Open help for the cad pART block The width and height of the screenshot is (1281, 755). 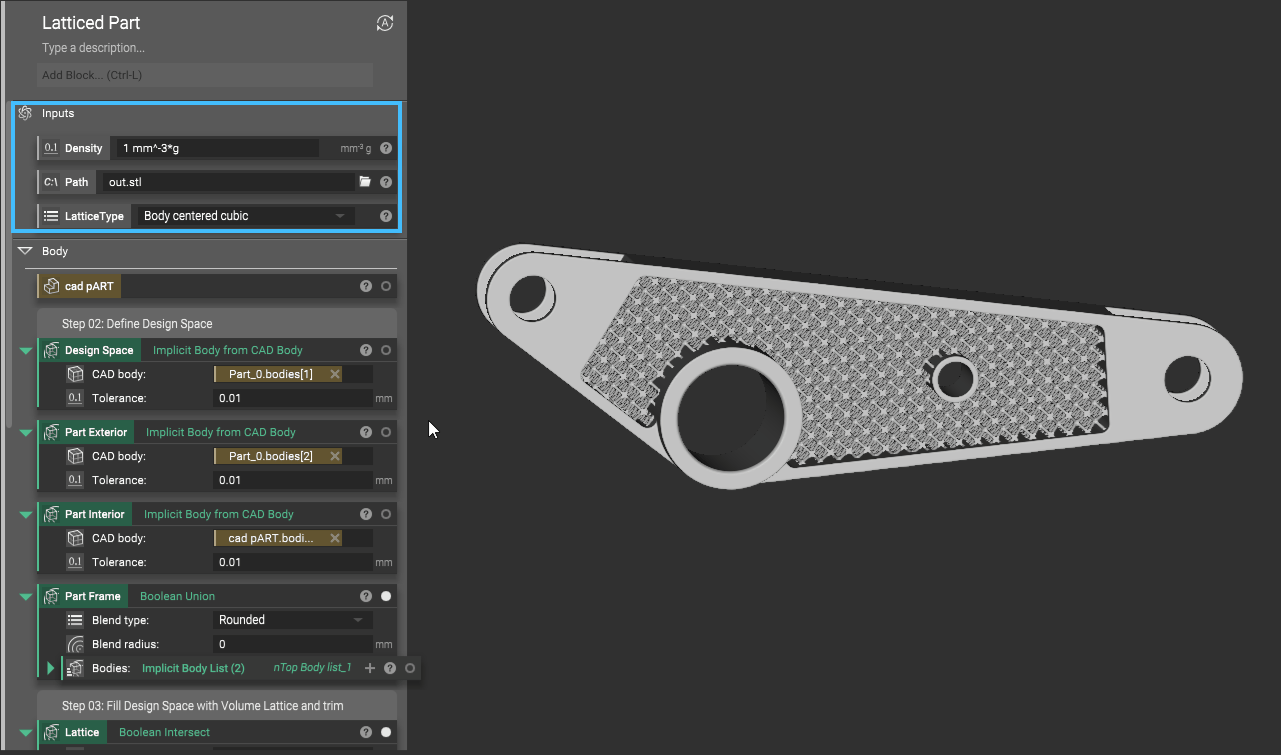click(x=366, y=286)
